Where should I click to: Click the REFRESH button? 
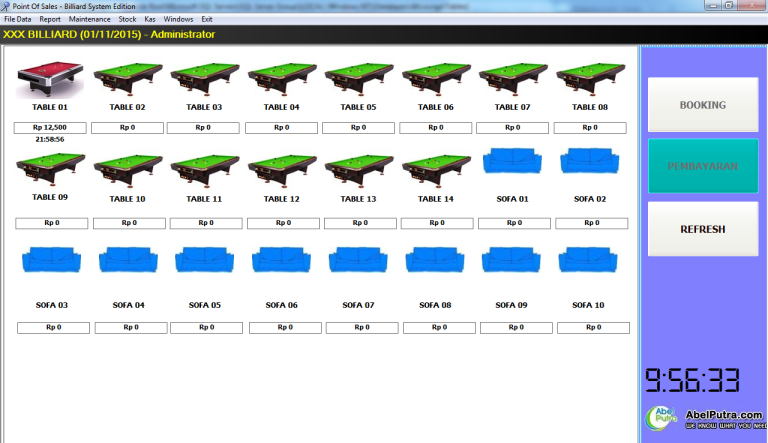(x=702, y=229)
